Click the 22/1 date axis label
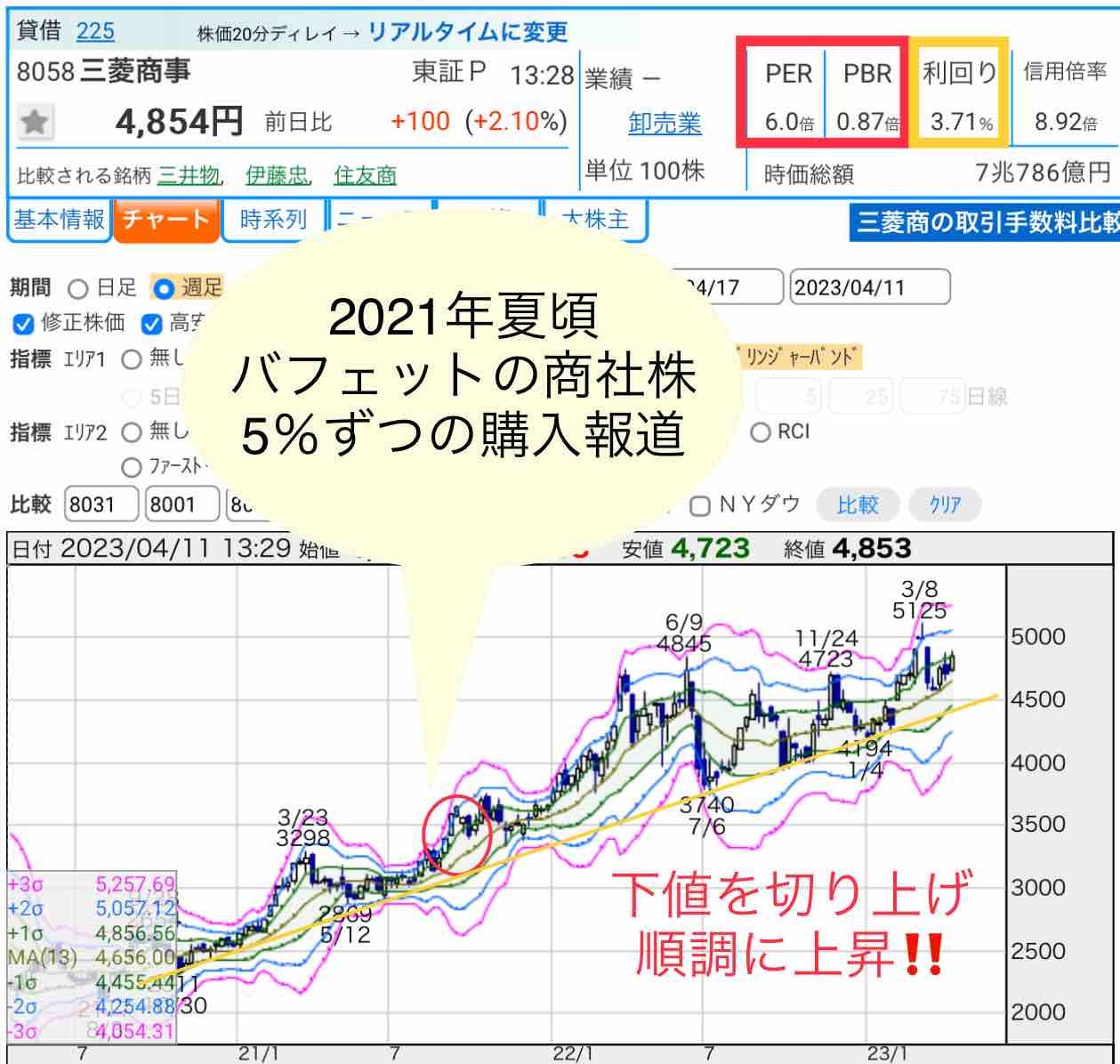Viewport: 1120px width, 1064px height. point(573,1054)
